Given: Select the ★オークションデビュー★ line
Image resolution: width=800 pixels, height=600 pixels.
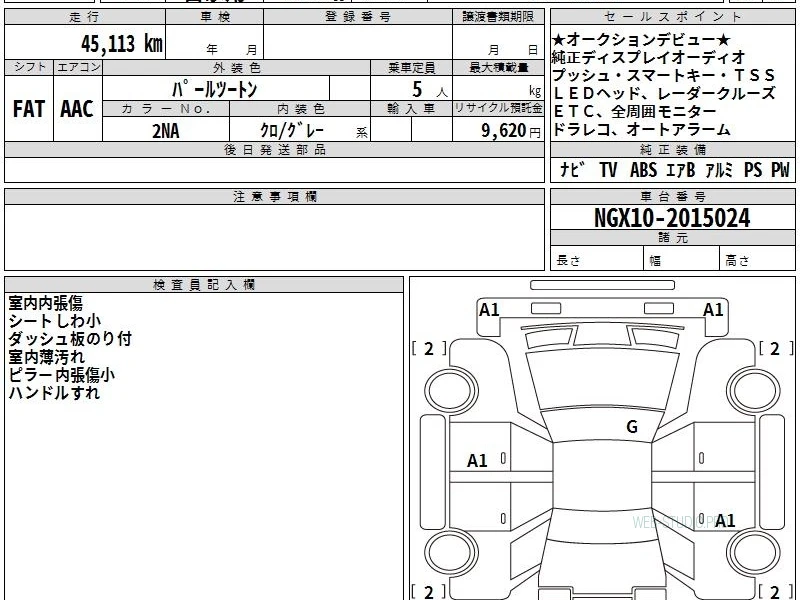Looking at the screenshot, I should point(641,39).
